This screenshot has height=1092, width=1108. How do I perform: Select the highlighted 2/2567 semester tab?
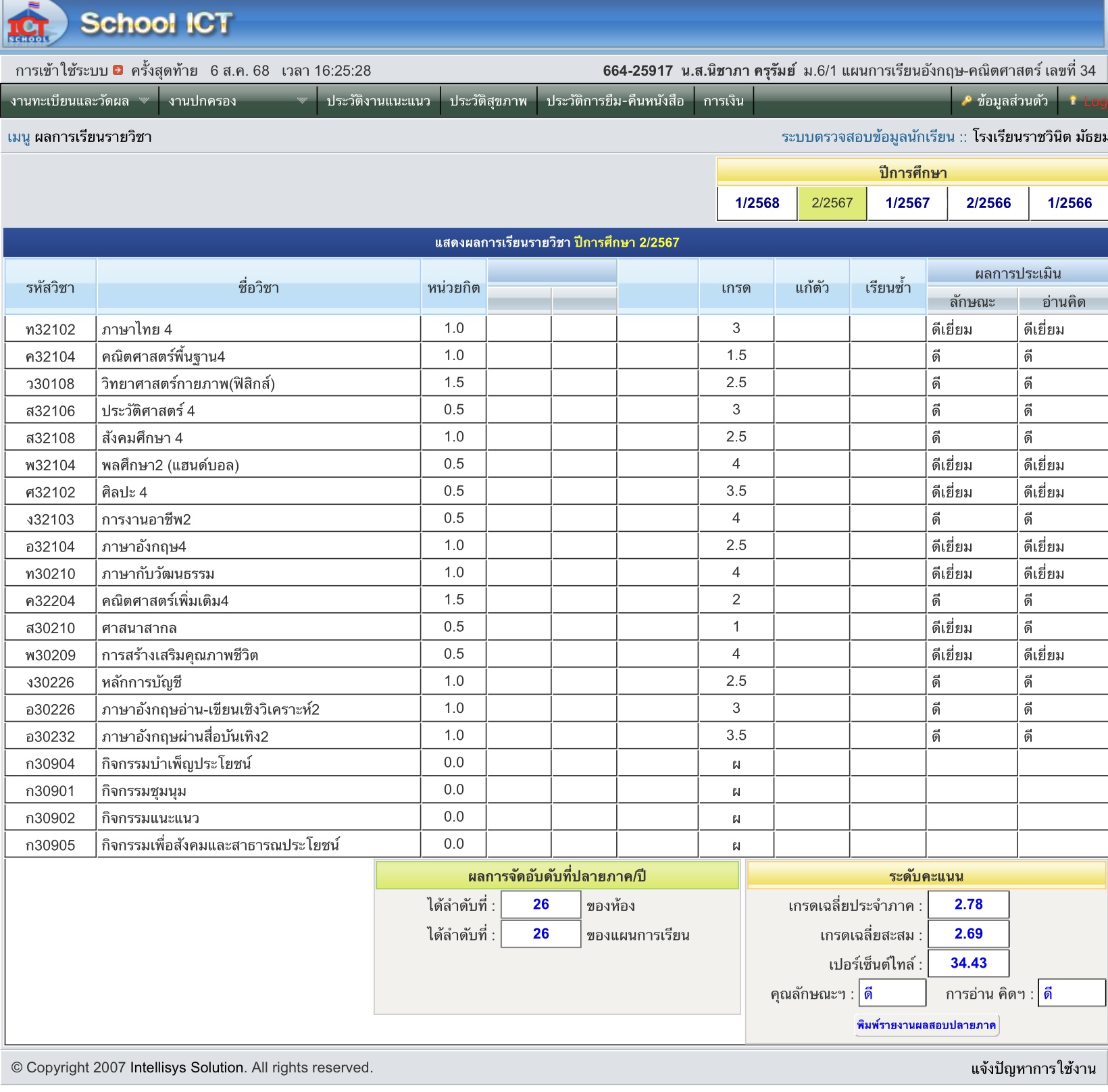tap(832, 203)
